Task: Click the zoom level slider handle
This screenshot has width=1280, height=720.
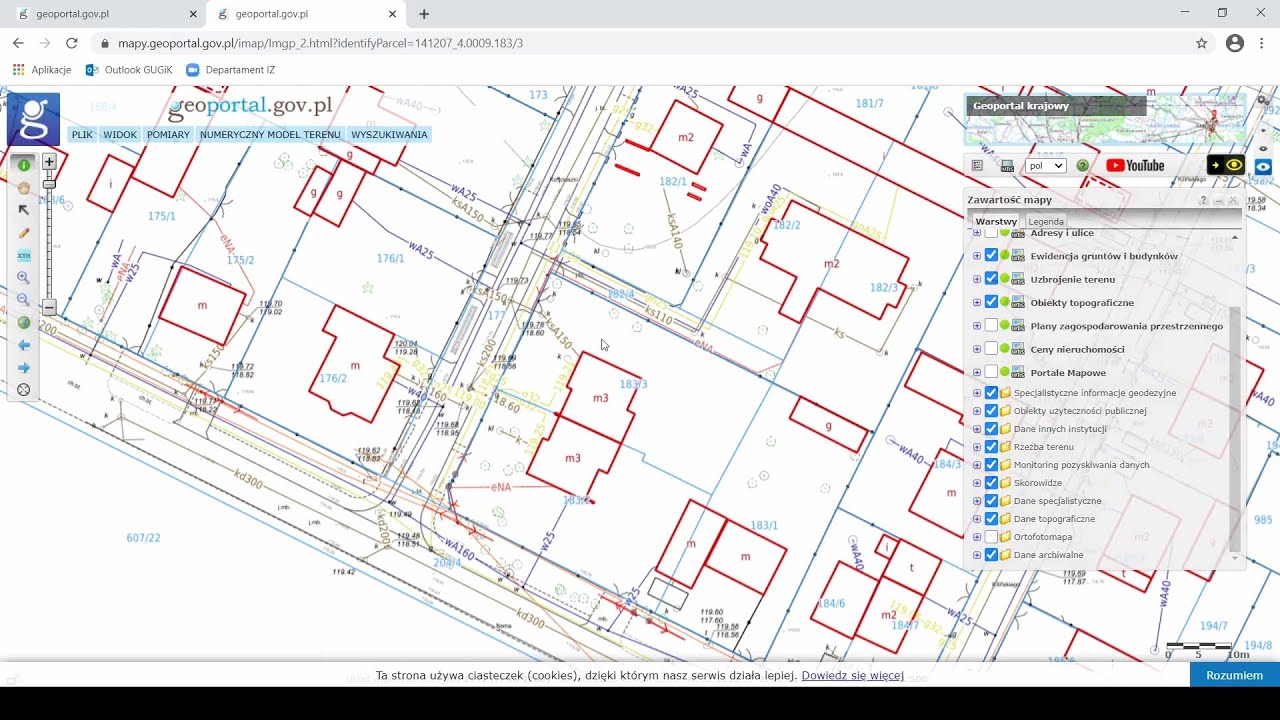Action: 49,184
